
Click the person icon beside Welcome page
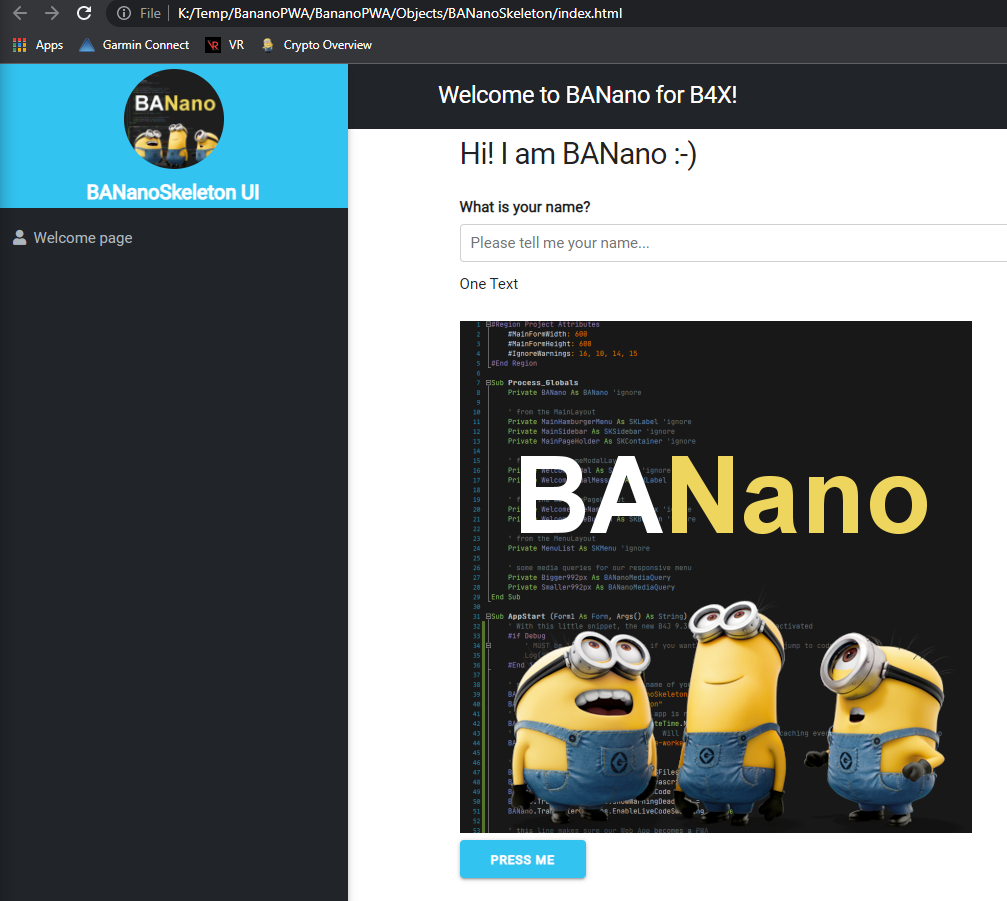[x=20, y=238]
